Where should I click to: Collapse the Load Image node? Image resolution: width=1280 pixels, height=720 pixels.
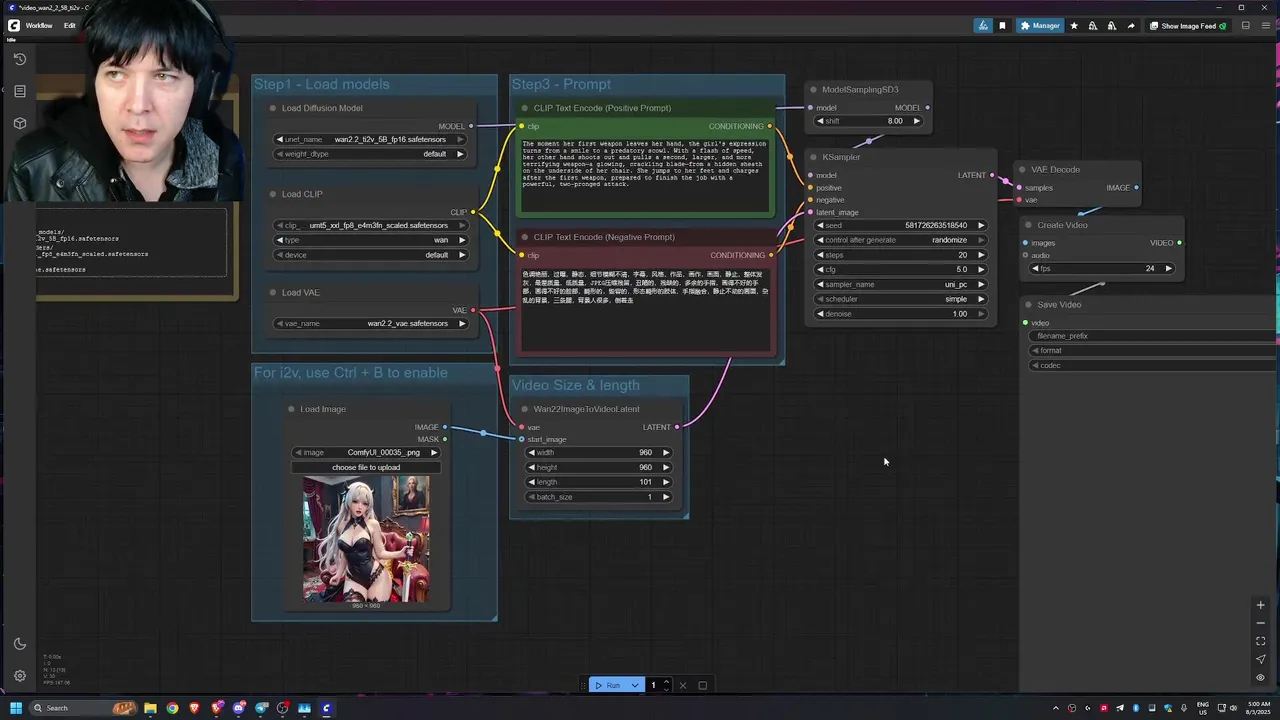[291, 409]
